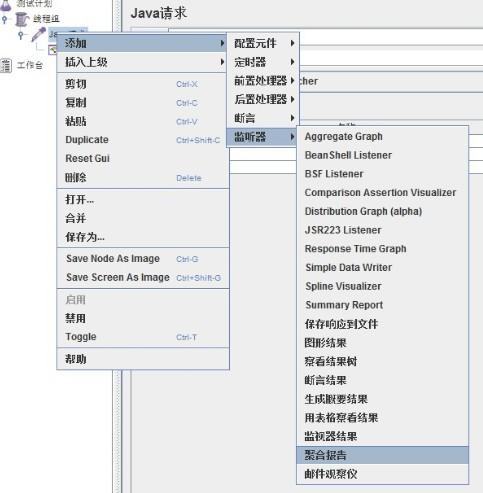The height and width of the screenshot is (493, 483).
Task: Click the workbench (工作台) icon
Action: click(6, 65)
